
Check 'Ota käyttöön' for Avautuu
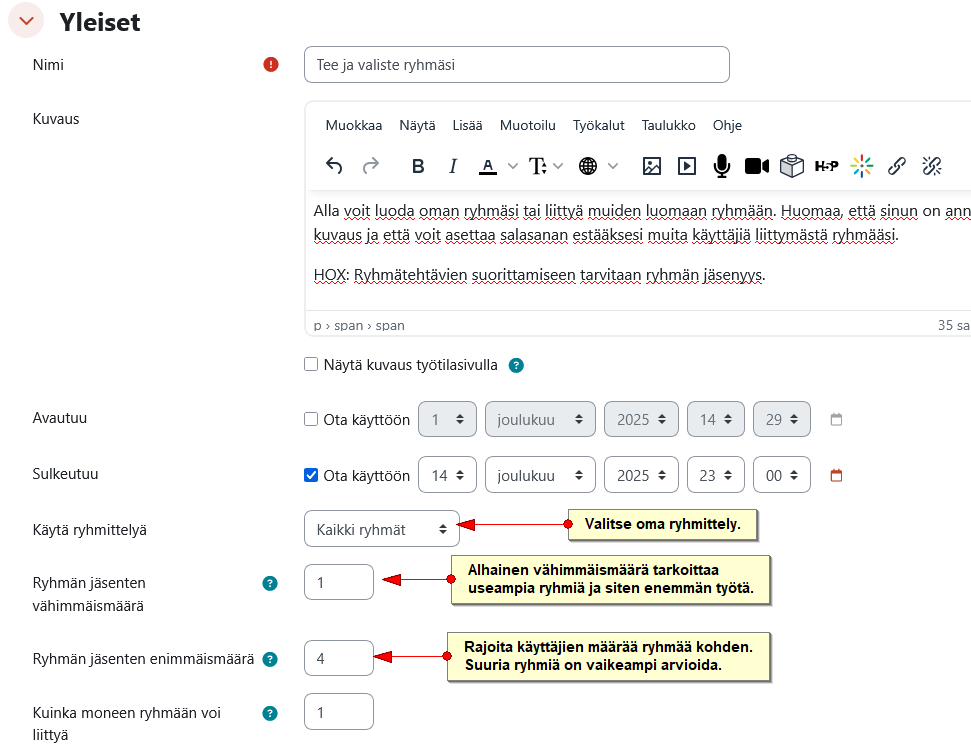coord(311,419)
